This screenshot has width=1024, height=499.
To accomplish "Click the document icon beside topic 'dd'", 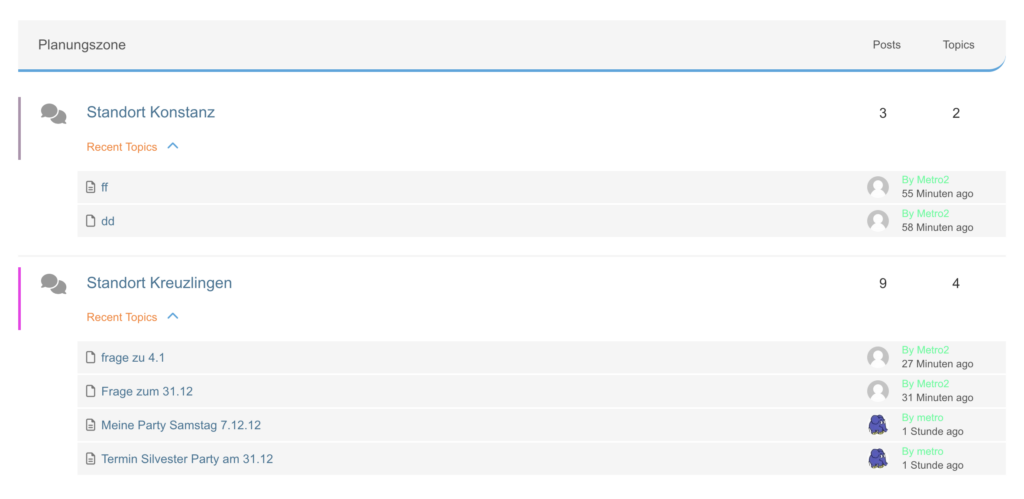I will pos(91,221).
